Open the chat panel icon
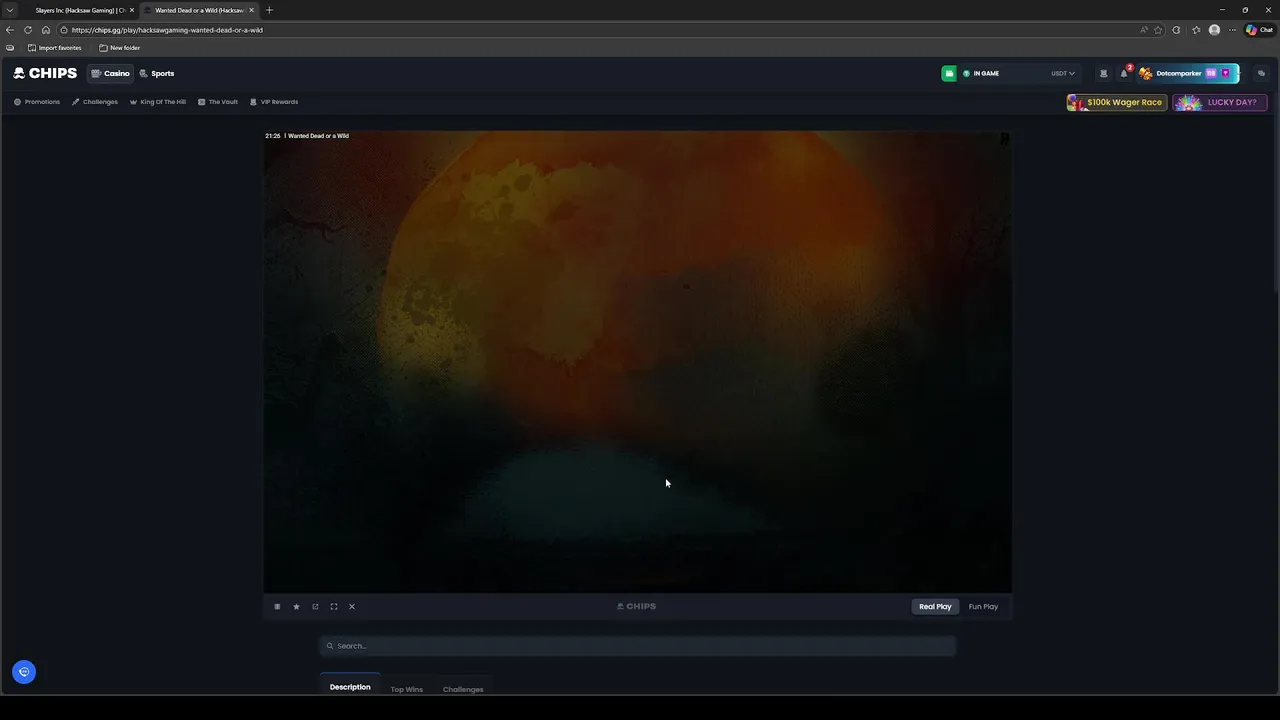This screenshot has height=720, width=1280. [1261, 73]
